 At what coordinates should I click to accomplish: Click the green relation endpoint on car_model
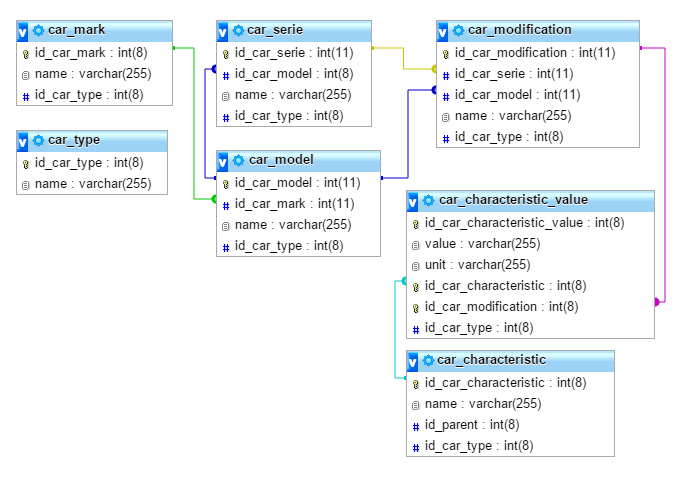point(214,199)
